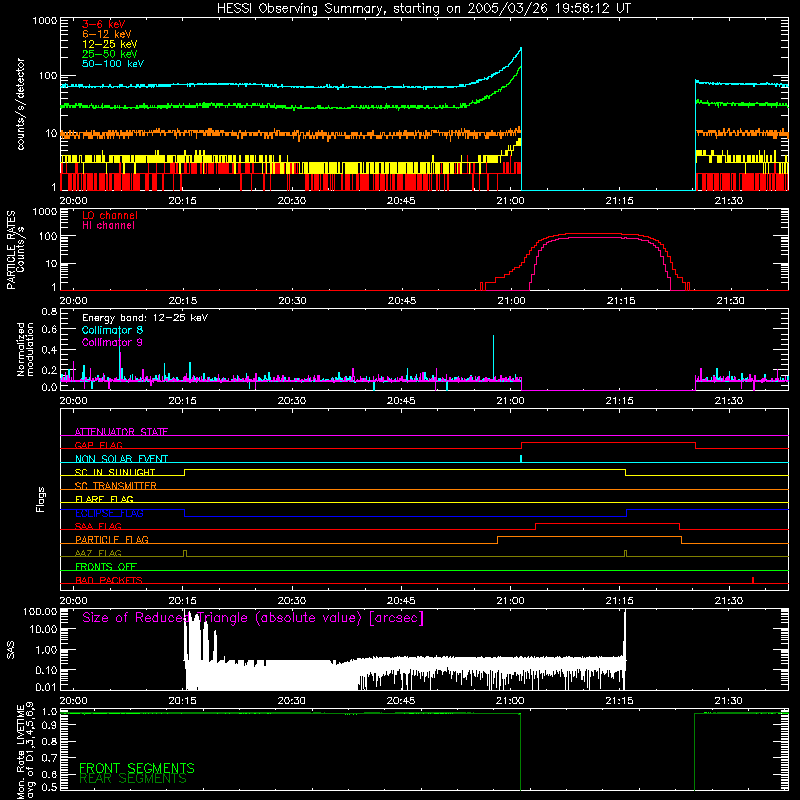The width and height of the screenshot is (800, 800).
Task: Click the 20:45 tick label under the SAS plot
Action: point(401,701)
